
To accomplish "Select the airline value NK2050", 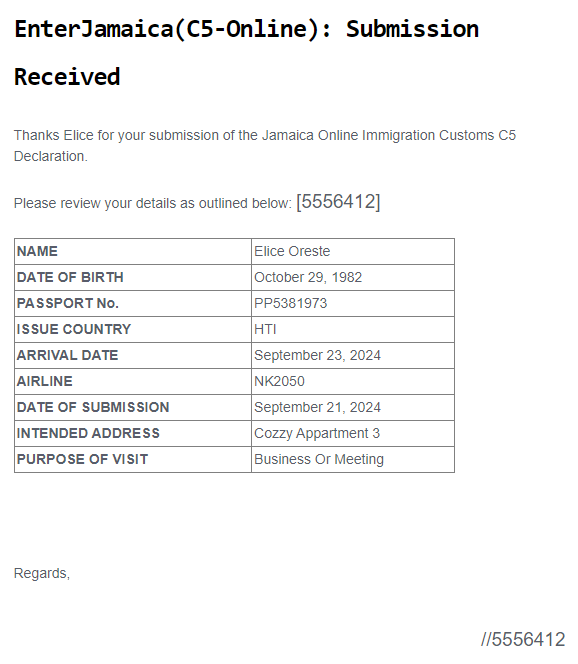I will [x=279, y=381].
